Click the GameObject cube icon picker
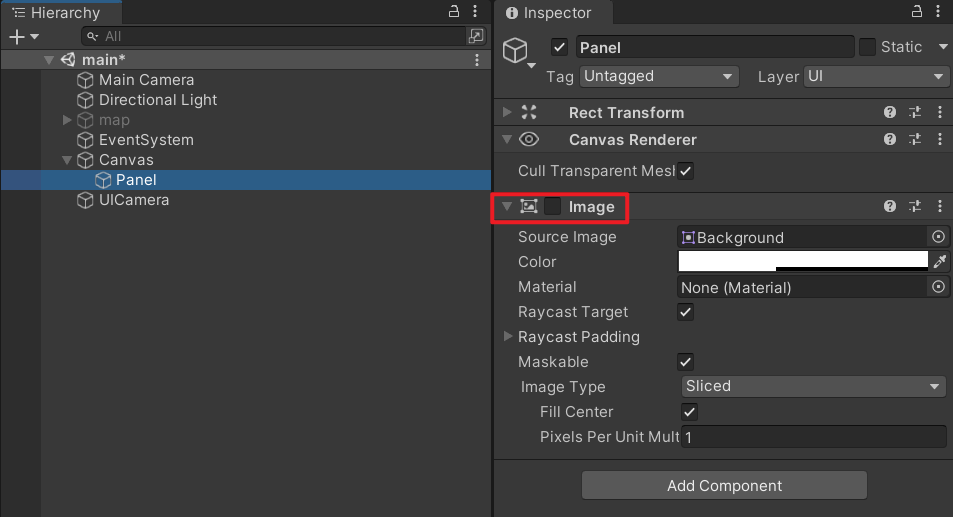The height and width of the screenshot is (517, 953). [x=518, y=52]
